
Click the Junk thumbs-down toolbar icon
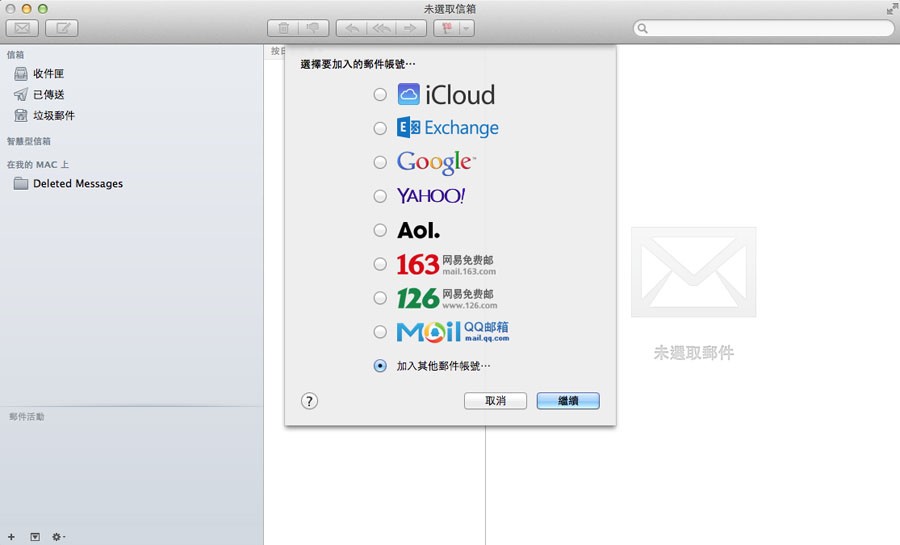(x=313, y=28)
